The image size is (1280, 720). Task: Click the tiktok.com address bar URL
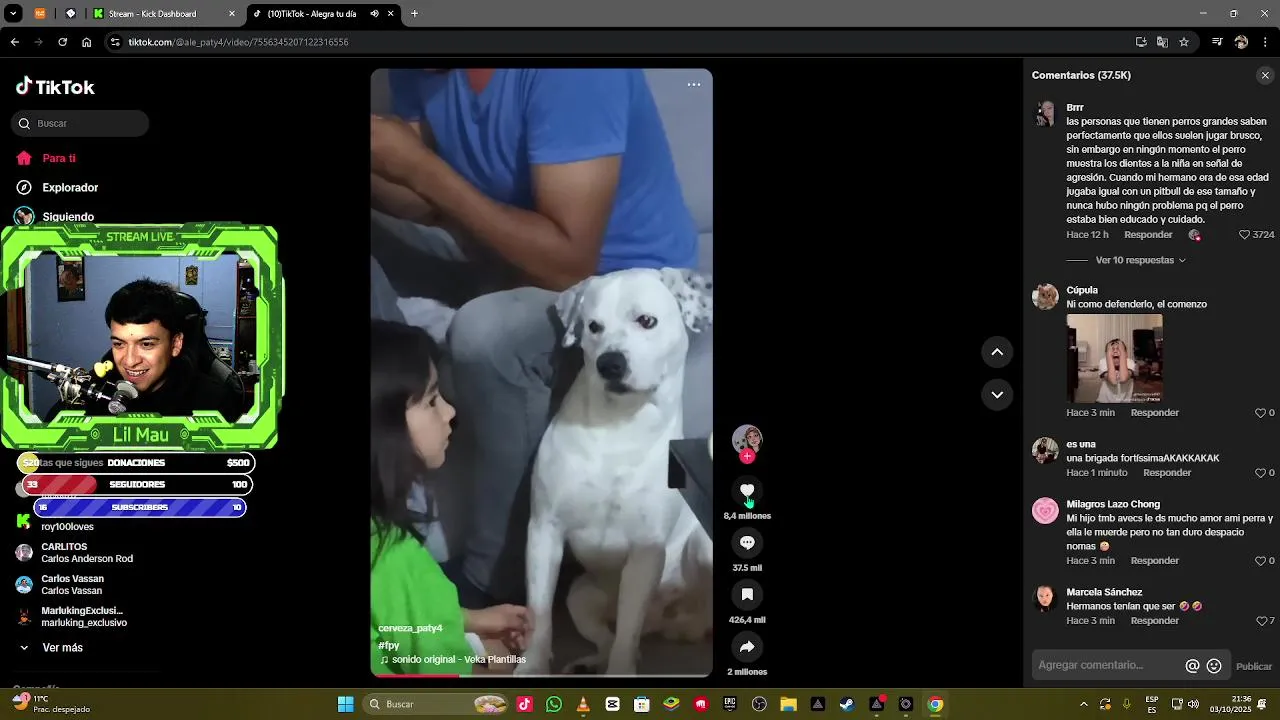pyautogui.click(x=238, y=42)
